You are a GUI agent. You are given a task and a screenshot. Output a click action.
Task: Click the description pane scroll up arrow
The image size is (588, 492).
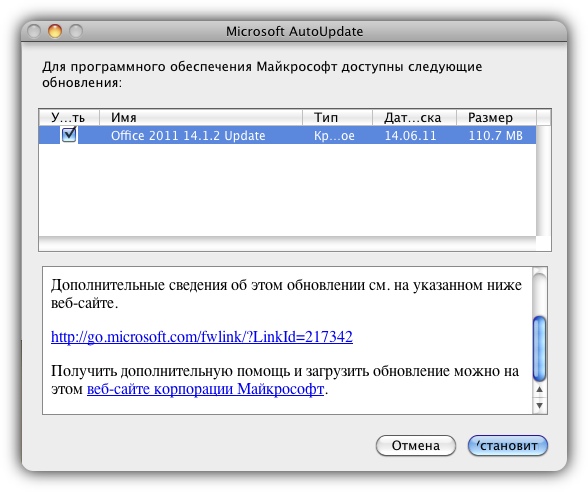click(540, 390)
